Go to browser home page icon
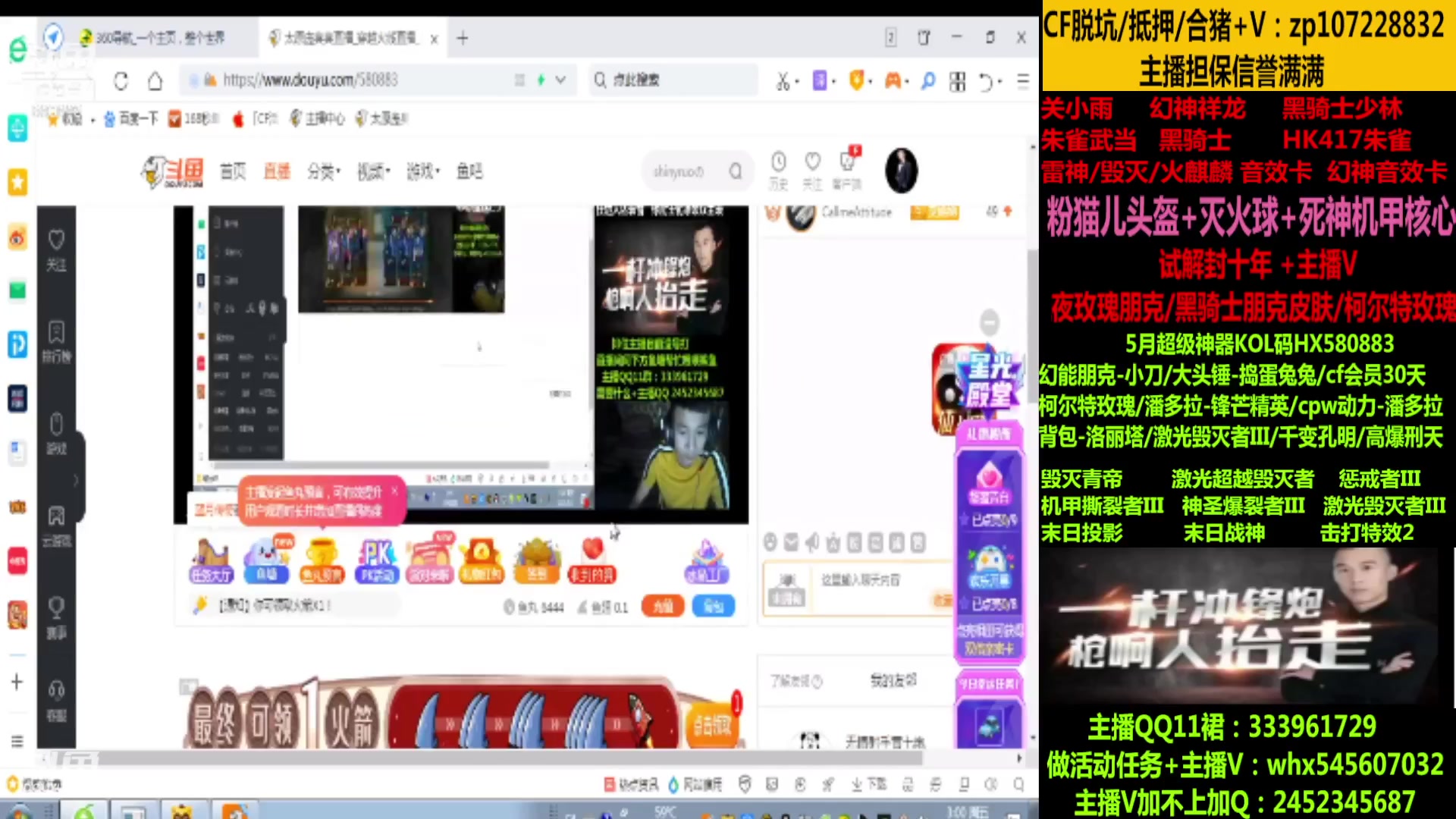 tap(155, 80)
